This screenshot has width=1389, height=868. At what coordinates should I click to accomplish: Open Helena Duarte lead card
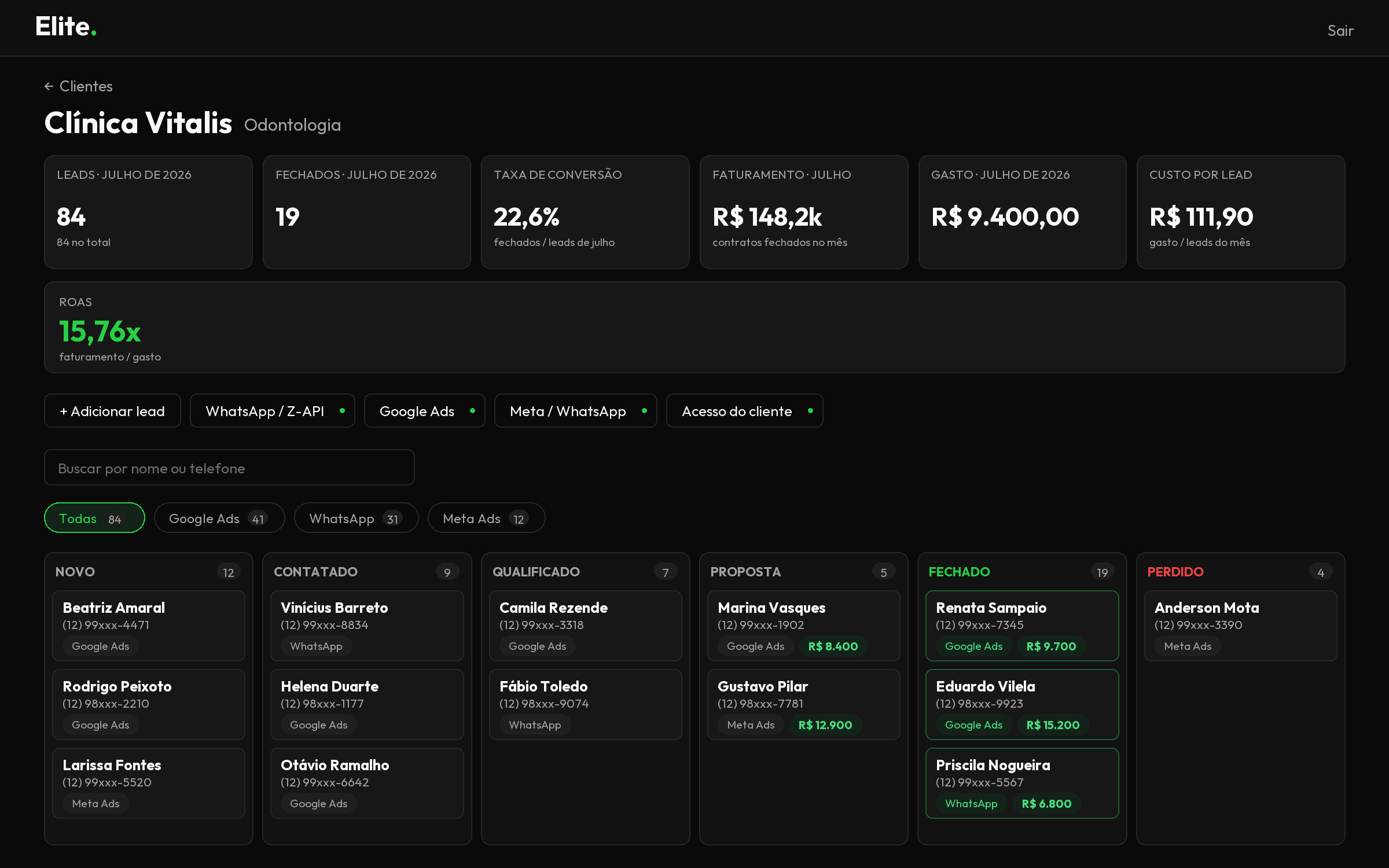click(367, 704)
